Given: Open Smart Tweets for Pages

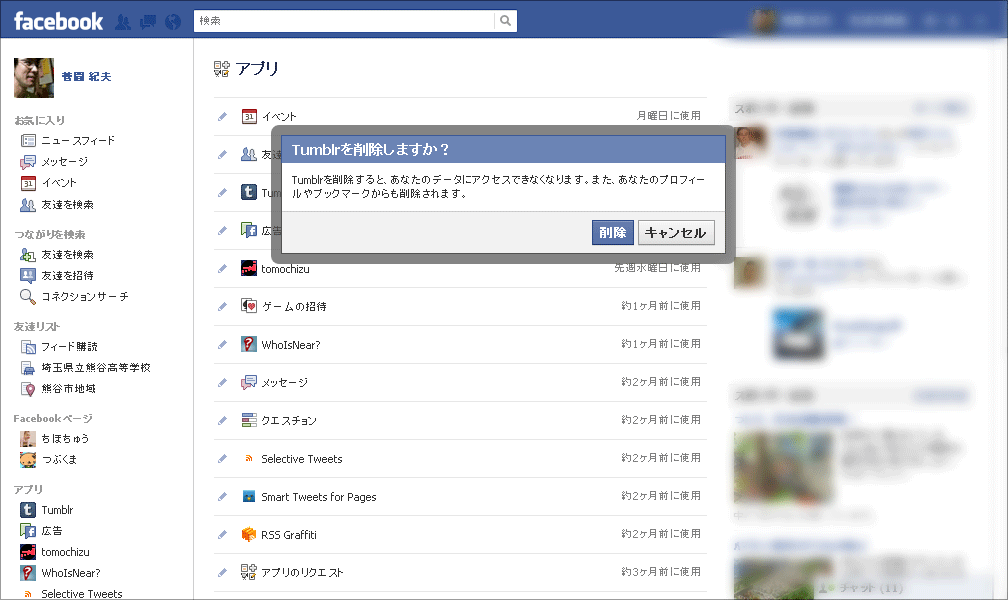Looking at the screenshot, I should coord(318,496).
